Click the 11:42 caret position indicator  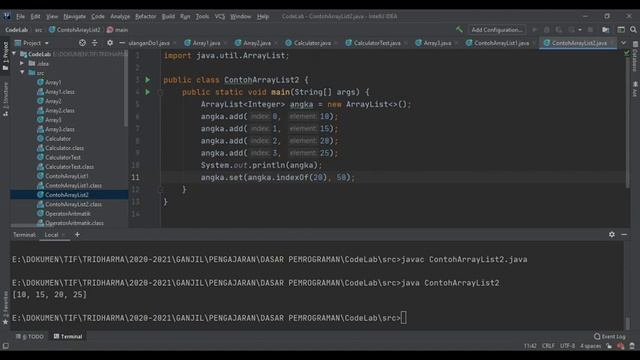(530, 346)
